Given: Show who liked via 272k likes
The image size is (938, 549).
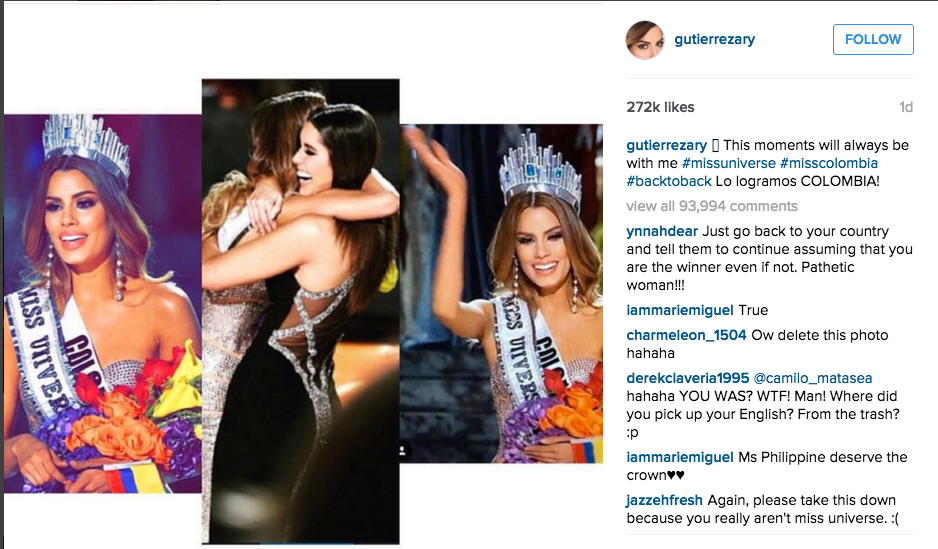Looking at the screenshot, I should click(x=660, y=107).
